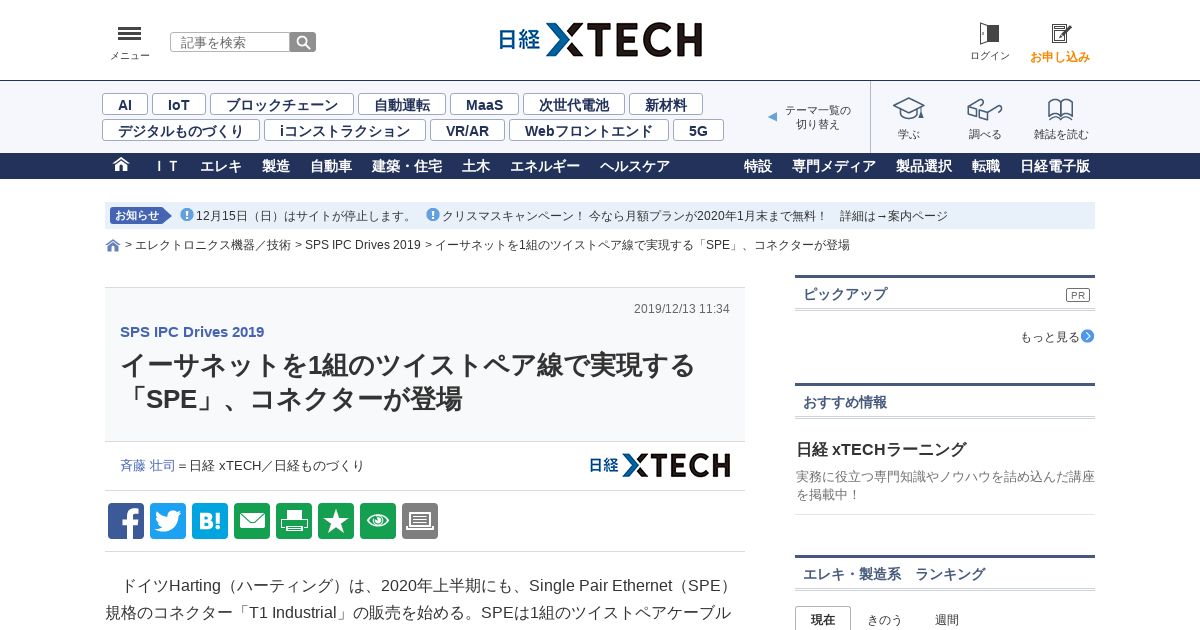1200x630 pixels.
Task: Share article on Twitter
Action: pyautogui.click(x=168, y=521)
